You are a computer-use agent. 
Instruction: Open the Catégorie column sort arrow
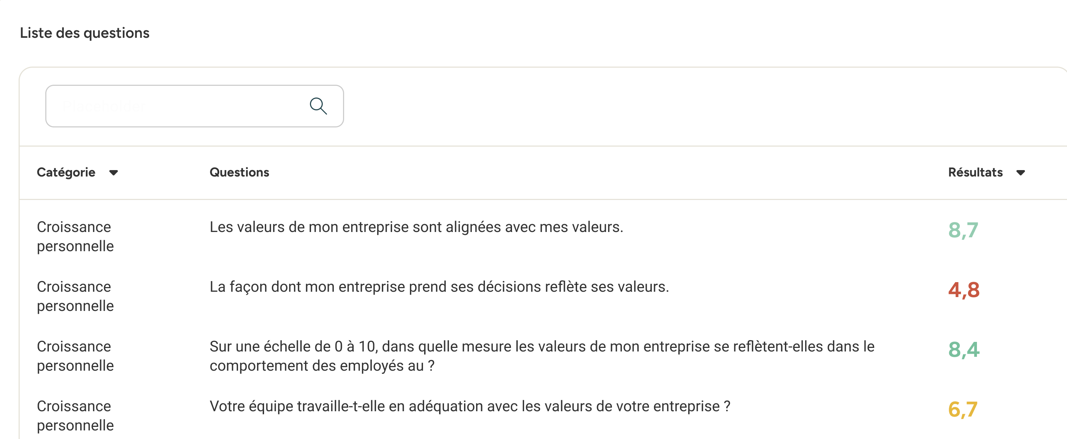tap(114, 173)
